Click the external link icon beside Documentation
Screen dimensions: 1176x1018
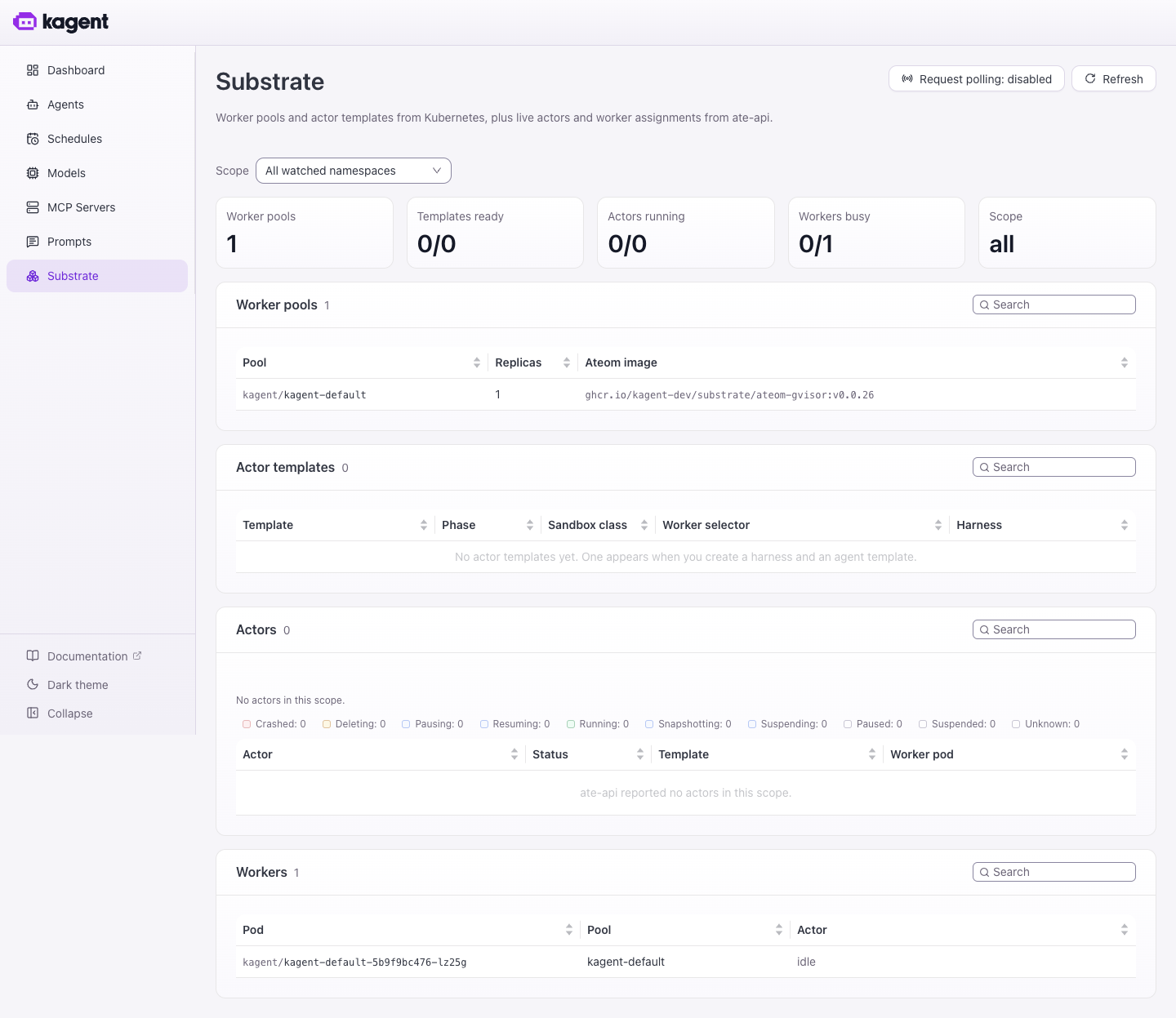click(x=137, y=656)
